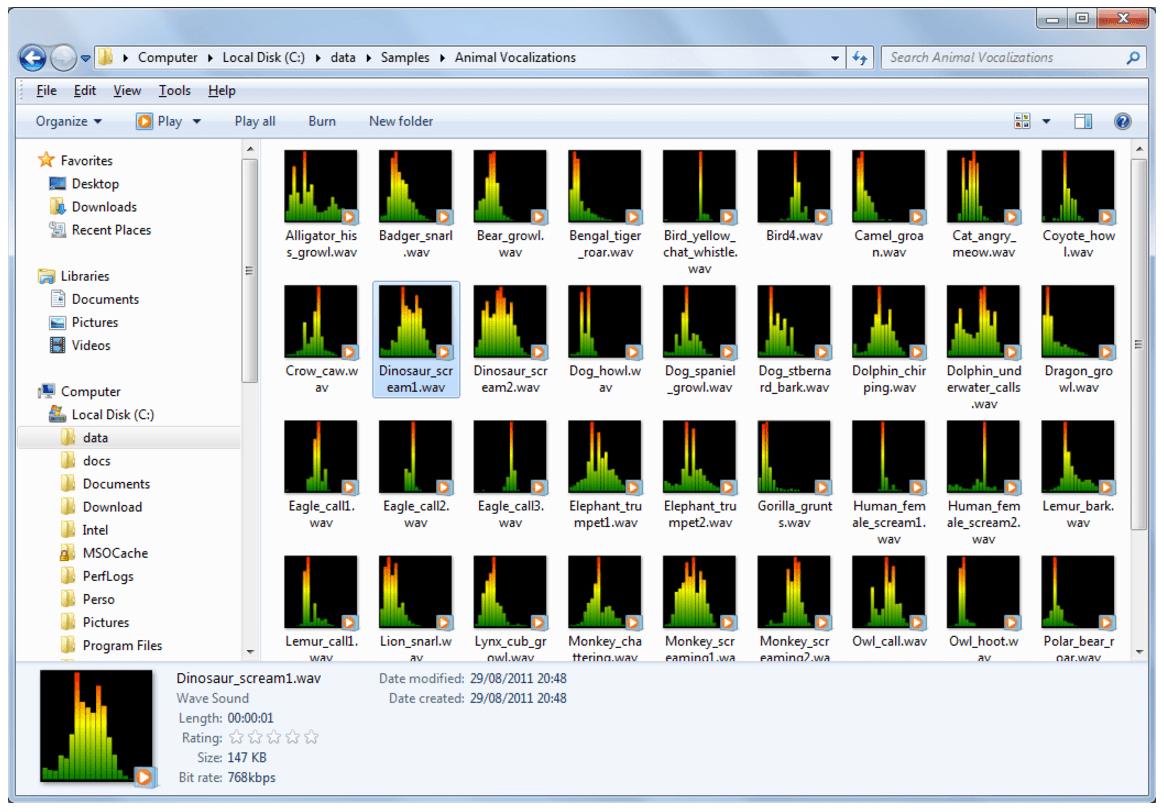The height and width of the screenshot is (812, 1164).
Task: Select Dog_howl.wav file icon
Action: tap(605, 322)
